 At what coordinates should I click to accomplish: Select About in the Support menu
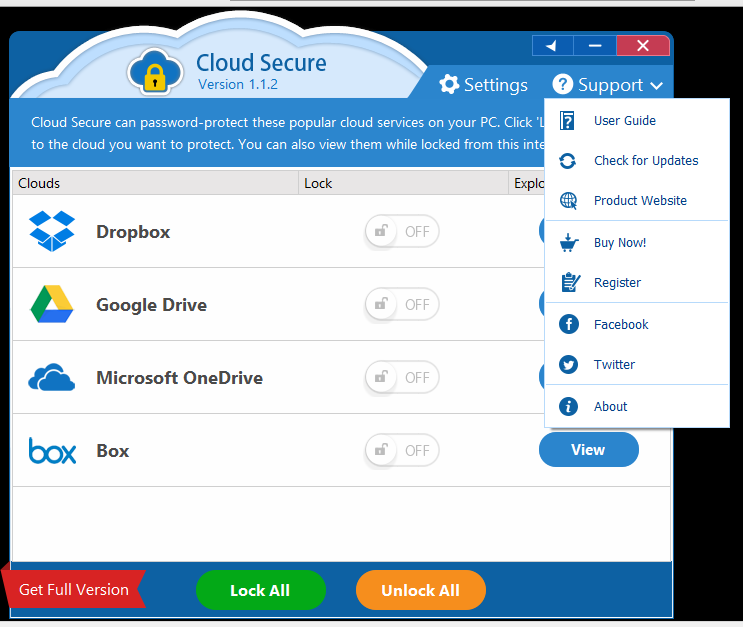(x=637, y=407)
